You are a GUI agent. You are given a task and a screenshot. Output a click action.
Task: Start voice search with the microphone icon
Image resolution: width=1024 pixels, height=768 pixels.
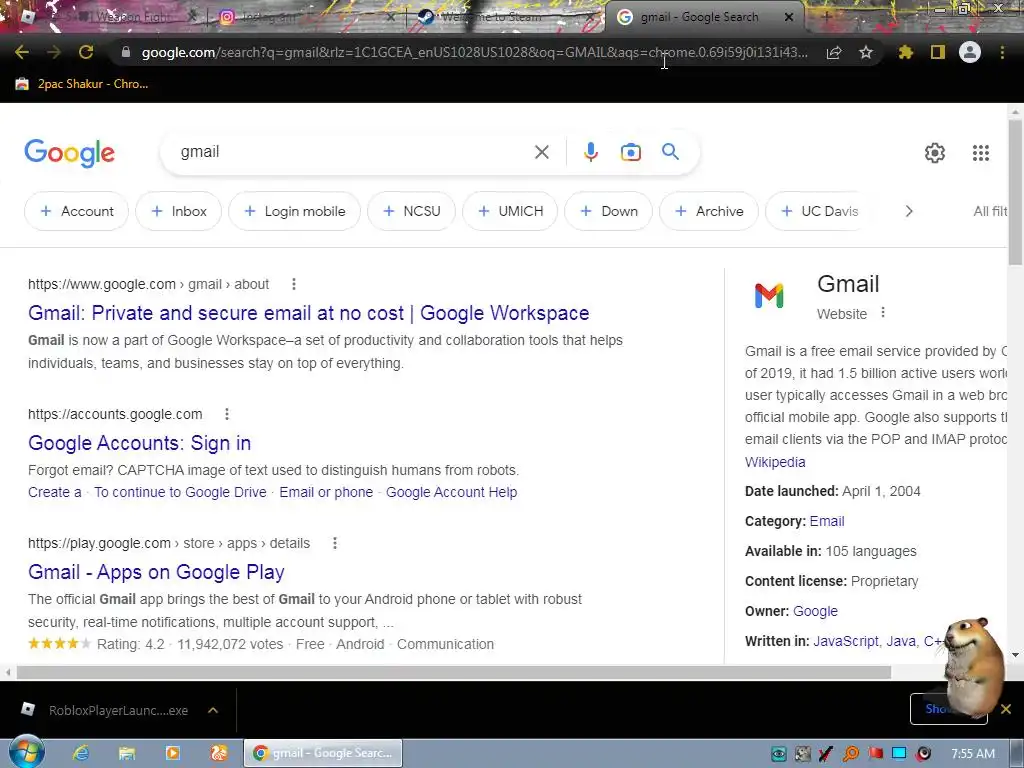590,152
